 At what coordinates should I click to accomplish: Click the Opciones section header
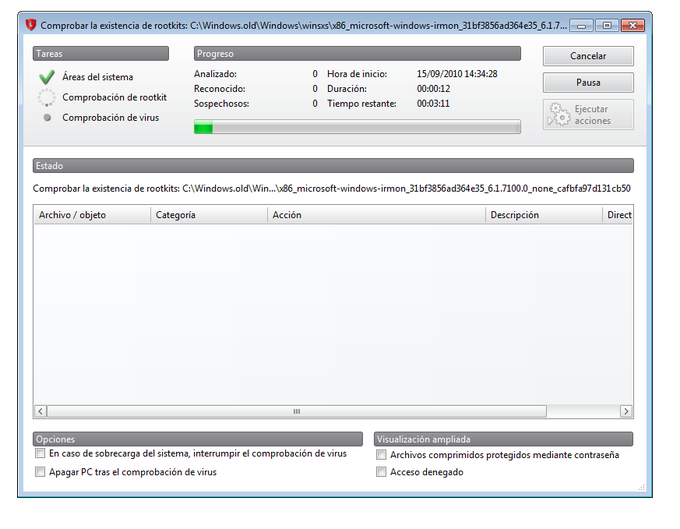198,439
